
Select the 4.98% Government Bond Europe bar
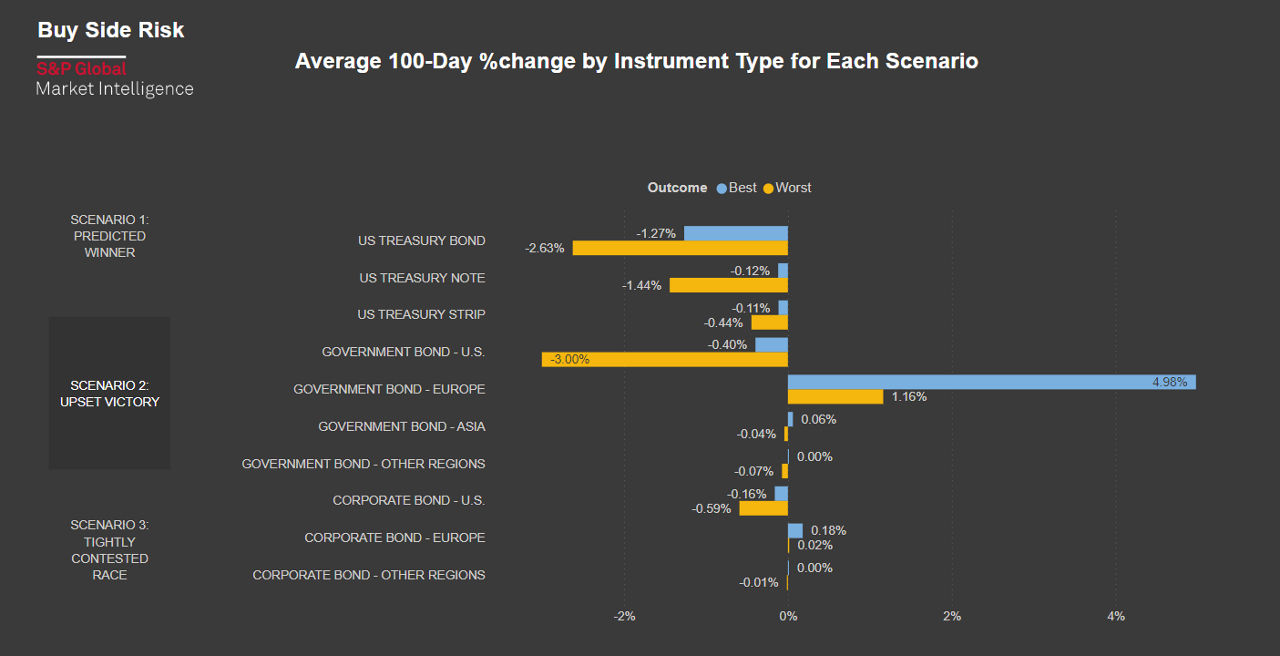[991, 382]
